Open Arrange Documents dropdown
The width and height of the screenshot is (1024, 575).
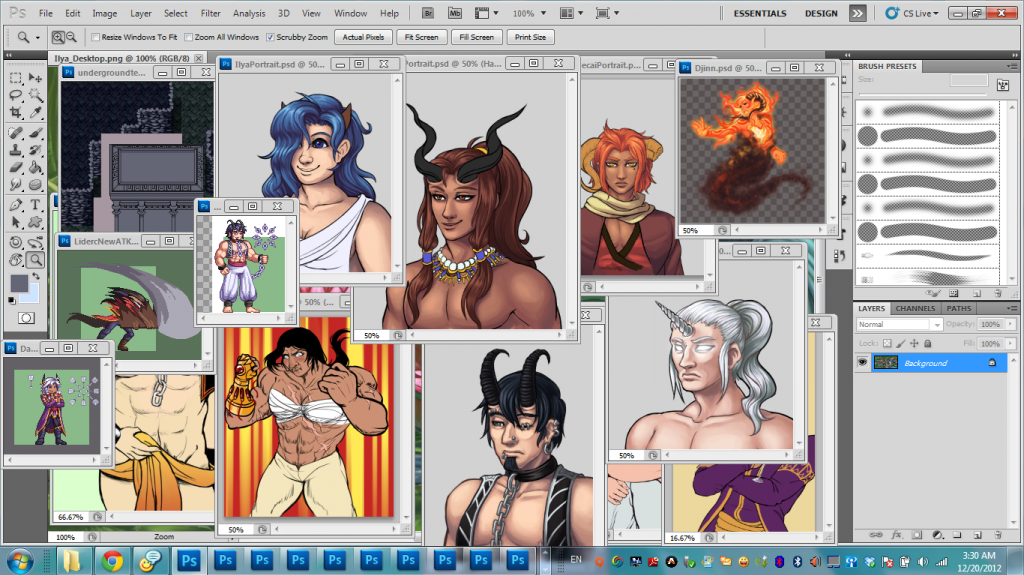click(x=571, y=13)
